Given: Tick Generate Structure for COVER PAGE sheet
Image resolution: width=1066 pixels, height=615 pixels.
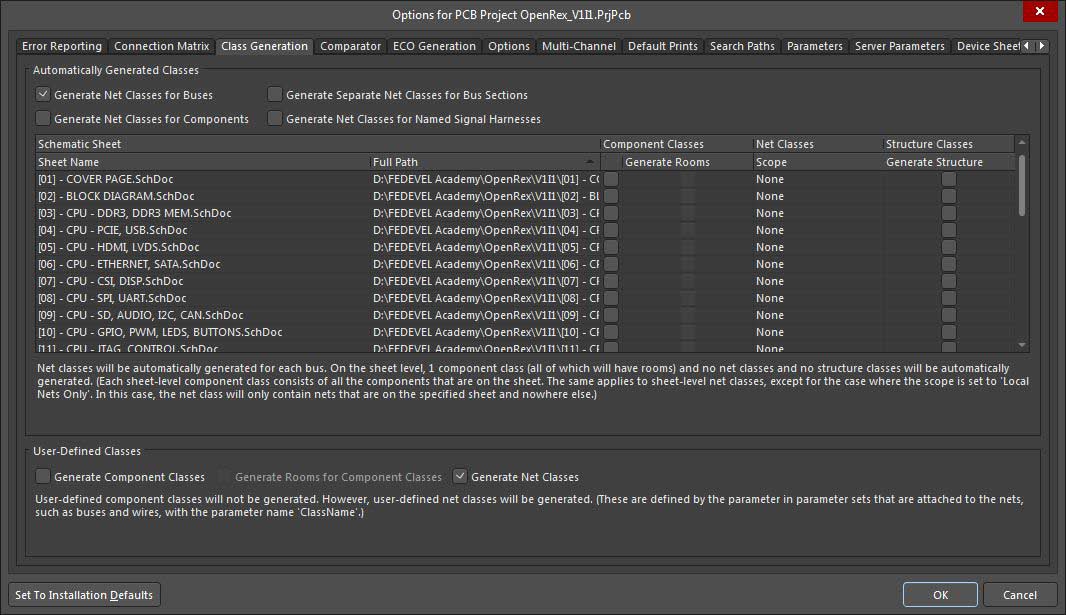Looking at the screenshot, I should 948,179.
